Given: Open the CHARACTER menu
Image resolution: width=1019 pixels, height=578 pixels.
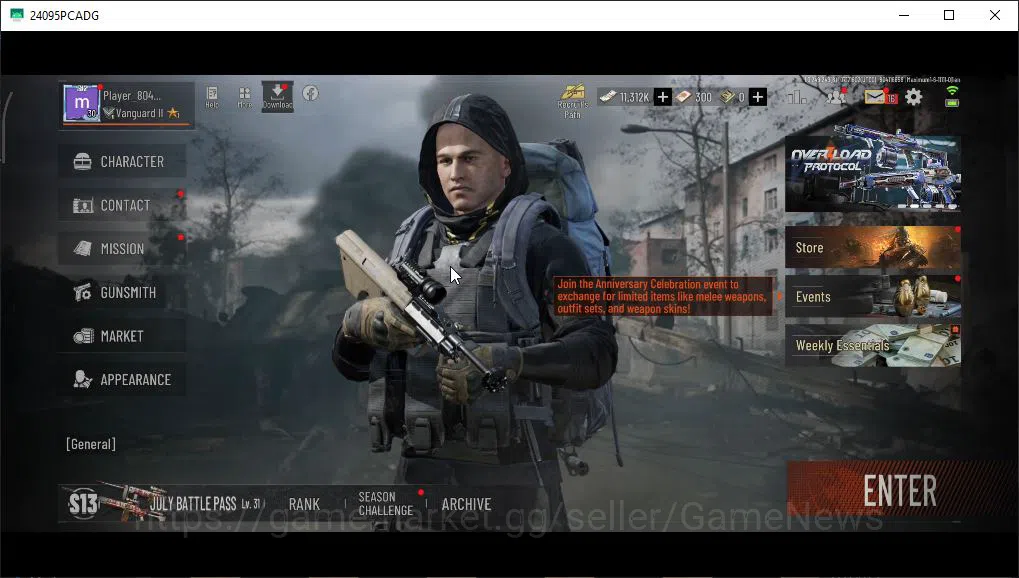Looking at the screenshot, I should (x=122, y=161).
